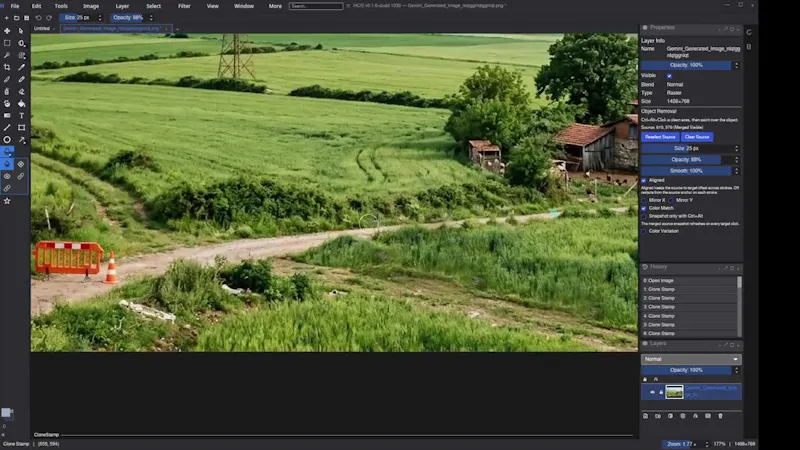Enable the Mirror Y checkbox
The image size is (800, 450).
671,201
